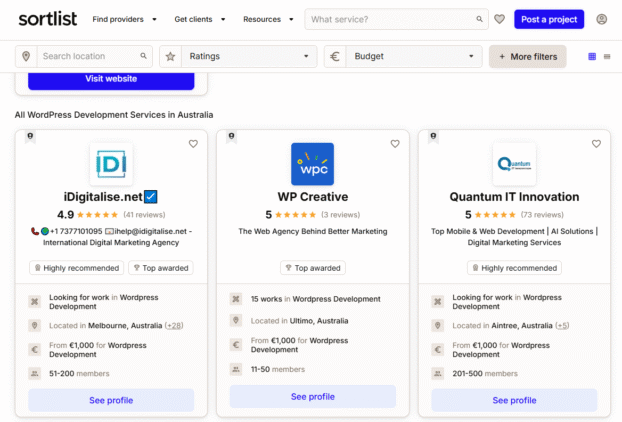Click iDigitalise.net Top awarded badge
Image resolution: width=622 pixels, height=422 pixels.
tap(161, 268)
